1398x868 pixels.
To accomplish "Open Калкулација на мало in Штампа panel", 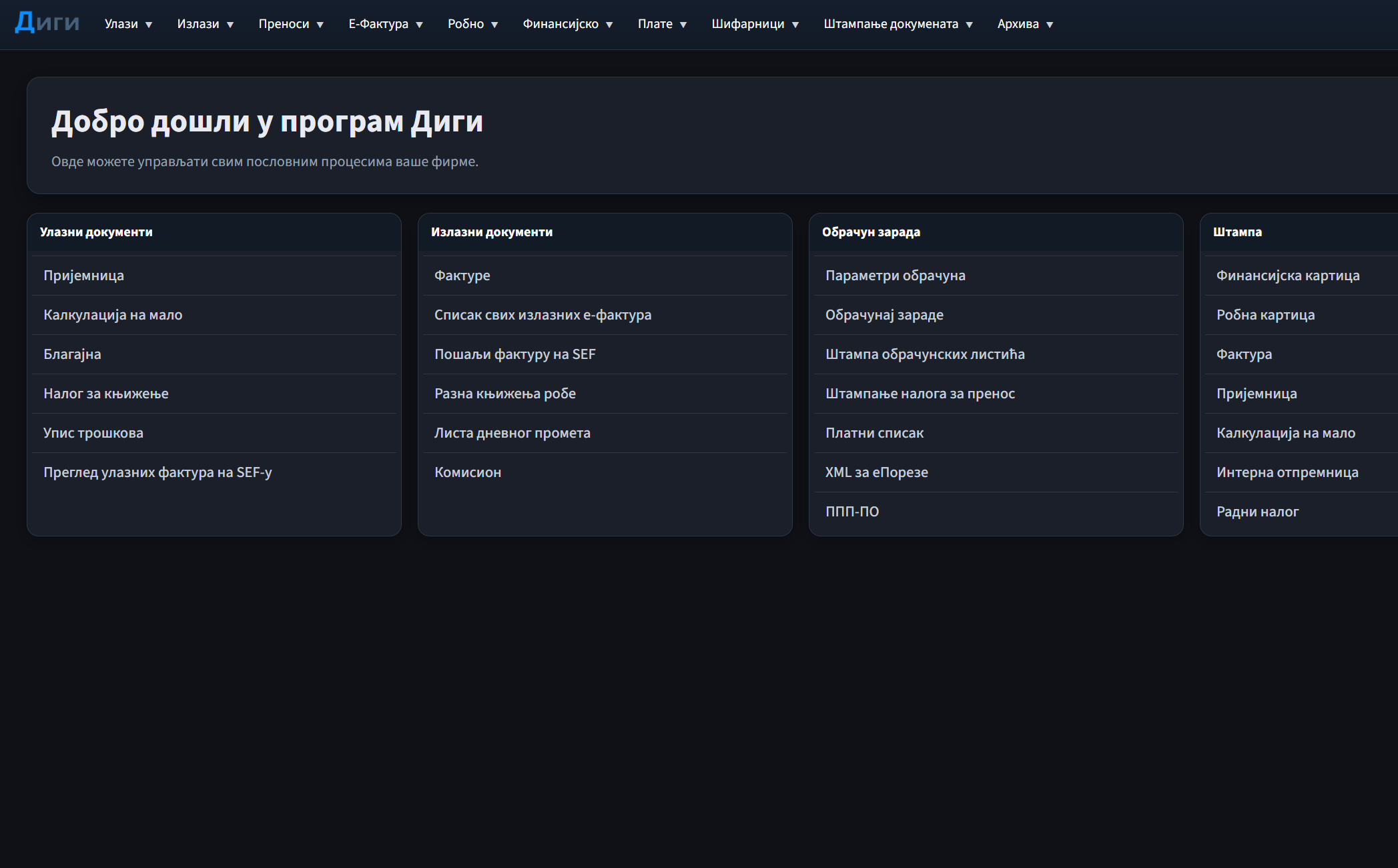I will pos(1301,433).
